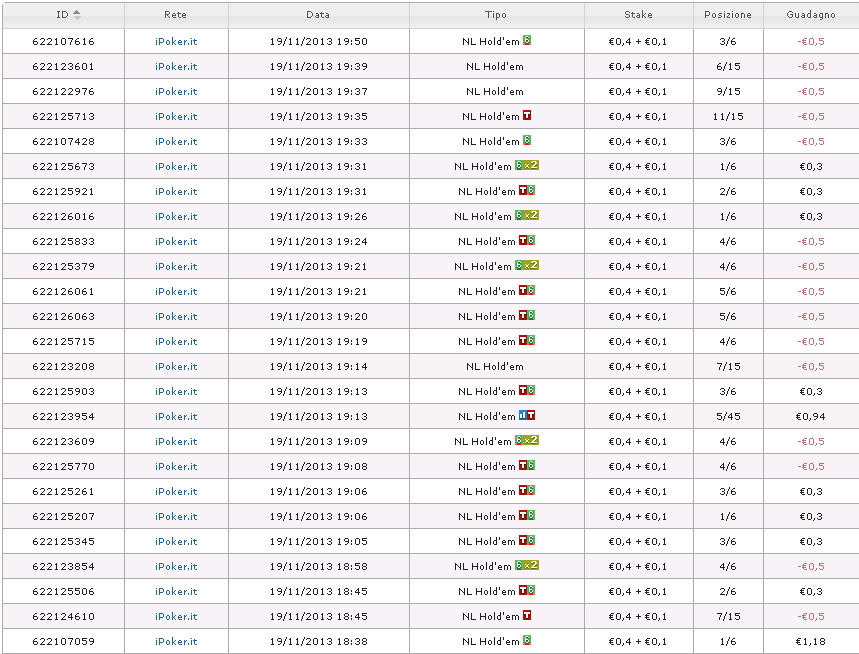Toggle the sort arrow beside the ID header

tap(77, 15)
